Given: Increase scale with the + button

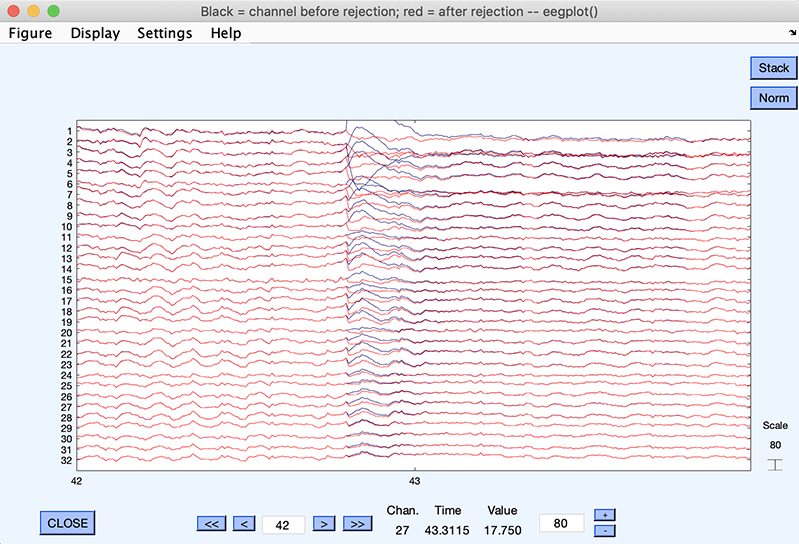Looking at the screenshot, I should coord(604,514).
